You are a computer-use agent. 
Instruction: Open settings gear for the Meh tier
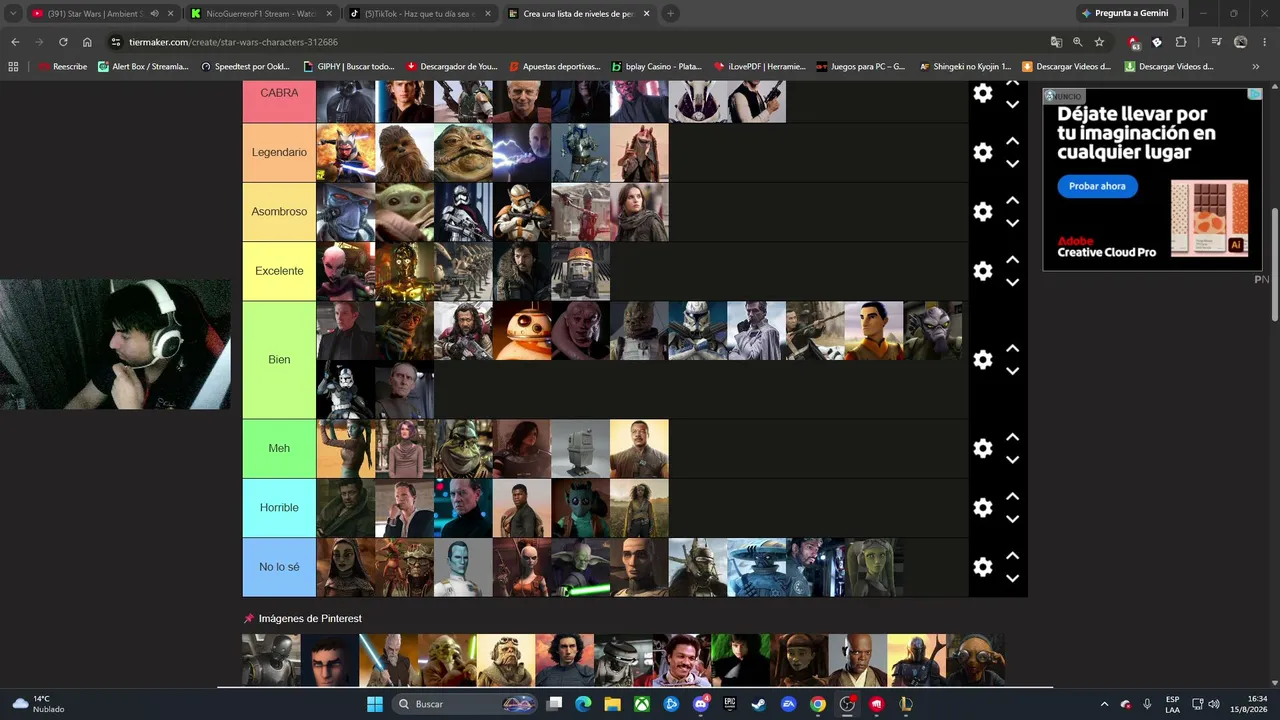point(983,449)
